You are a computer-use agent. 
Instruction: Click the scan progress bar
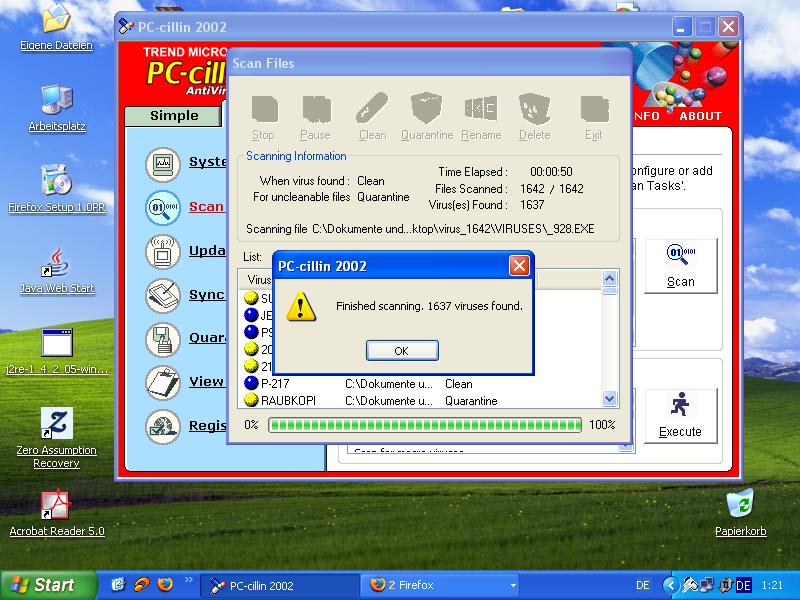(x=425, y=425)
